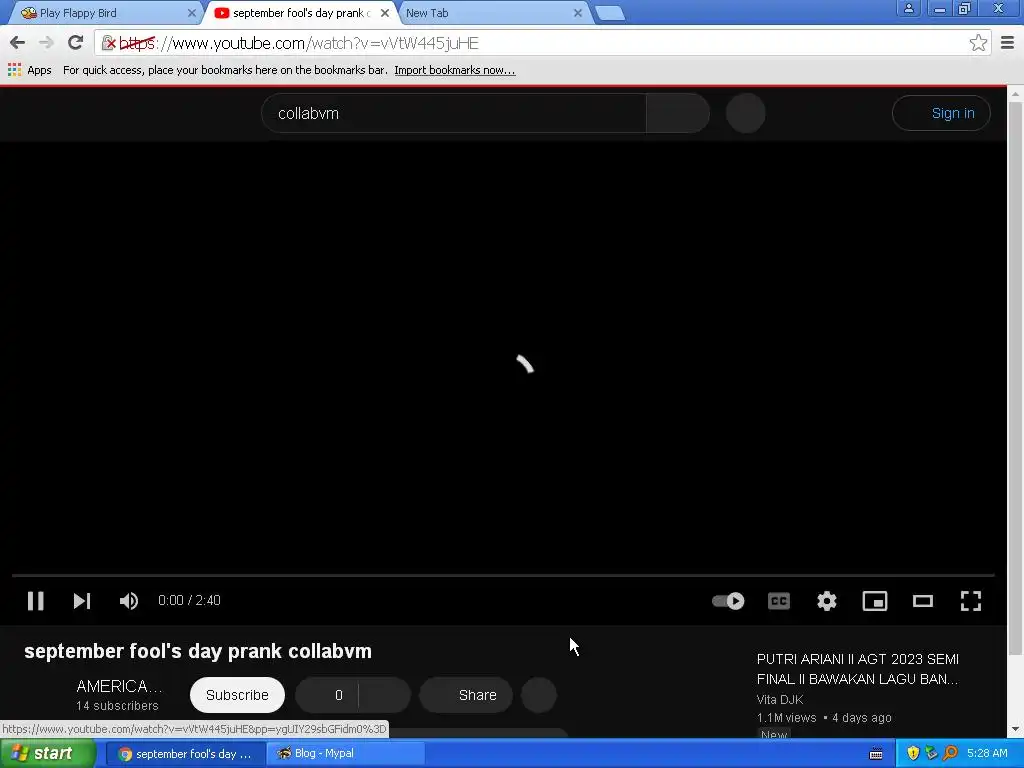This screenshot has height=768, width=1024.
Task: Switch to Blog - Mypal taskbar window
Action: point(346,754)
